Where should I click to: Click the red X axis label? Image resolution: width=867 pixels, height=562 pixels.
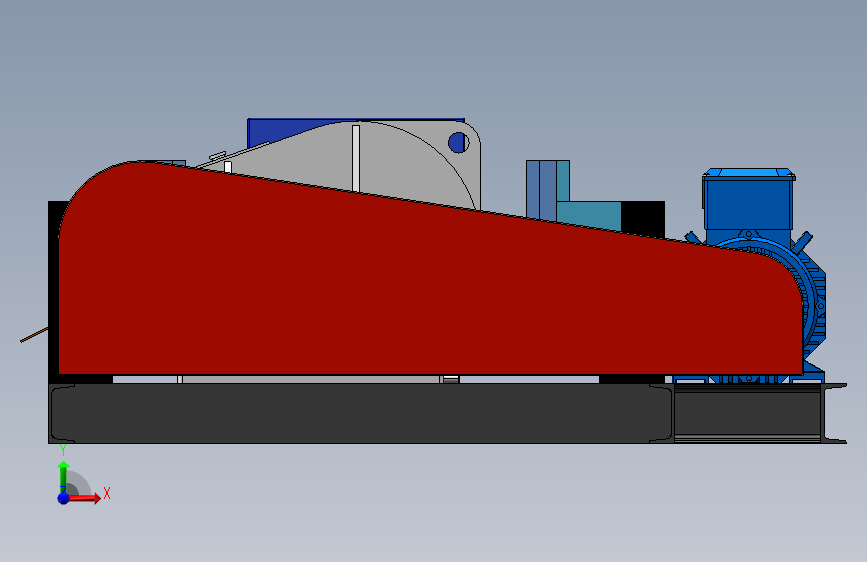[107, 493]
